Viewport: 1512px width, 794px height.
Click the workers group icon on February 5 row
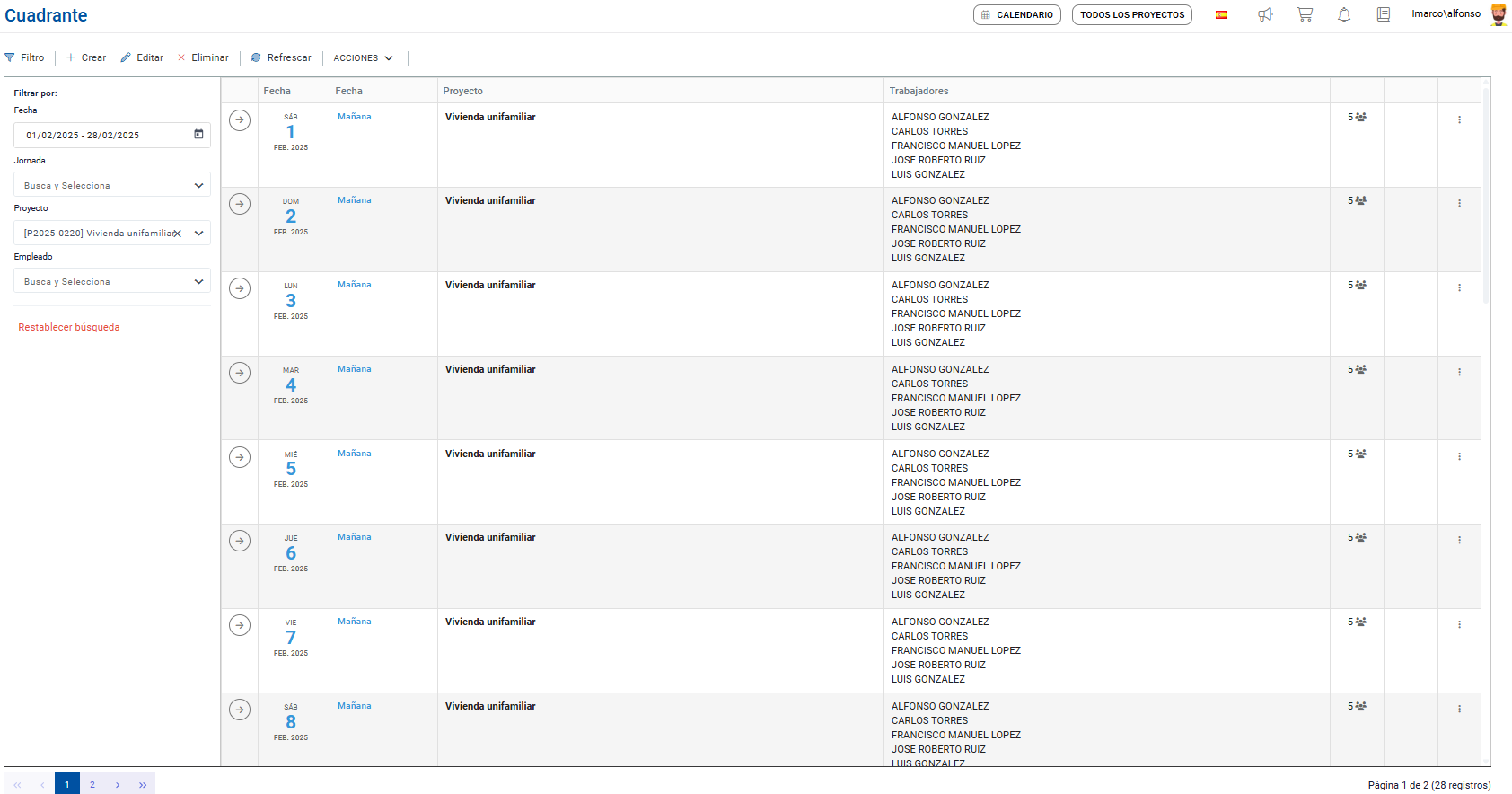tap(1361, 454)
